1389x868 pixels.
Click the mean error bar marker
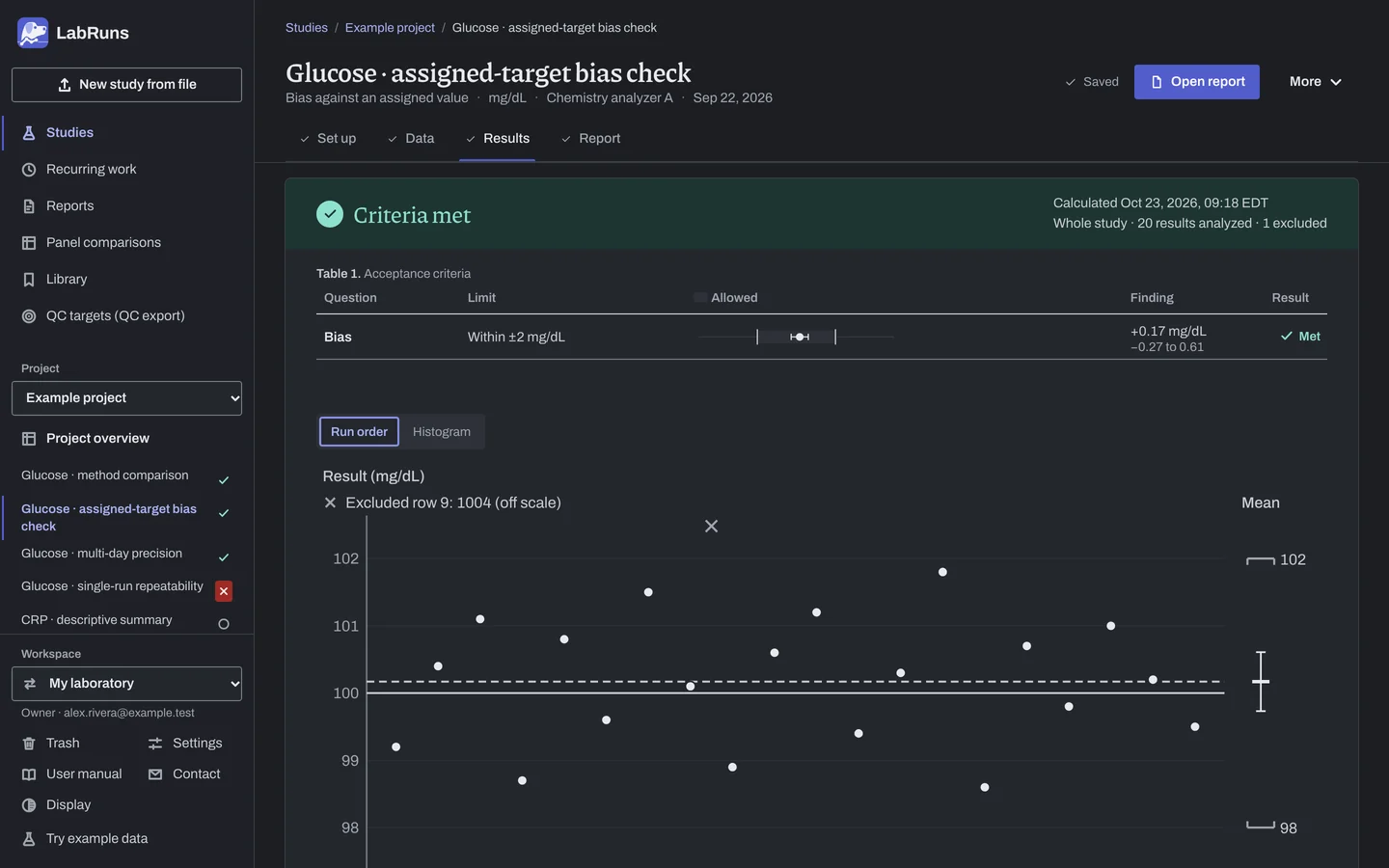click(1261, 682)
